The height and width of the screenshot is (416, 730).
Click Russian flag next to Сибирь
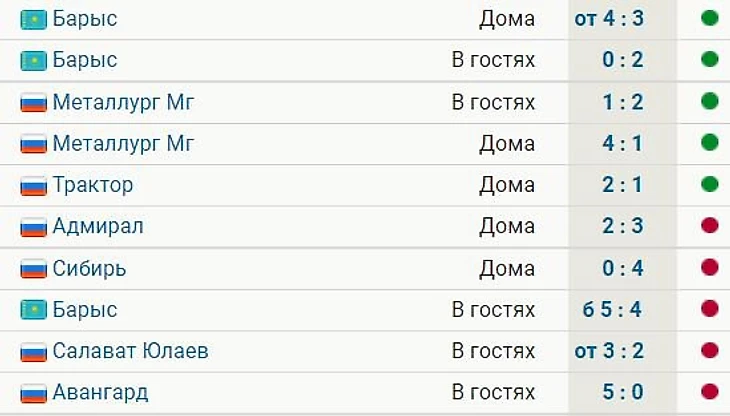point(34,269)
